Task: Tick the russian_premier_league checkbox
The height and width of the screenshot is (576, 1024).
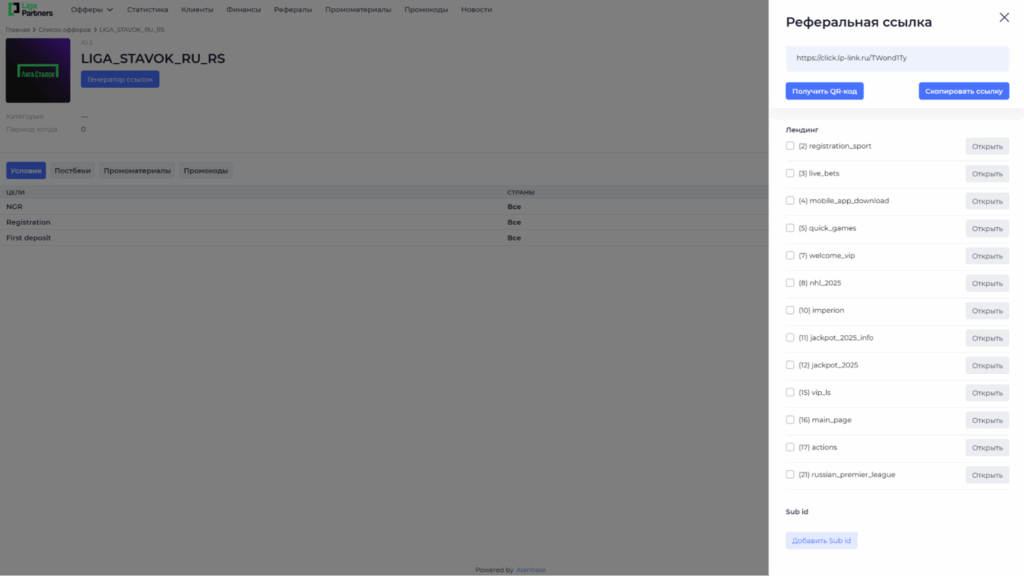Action: point(790,474)
